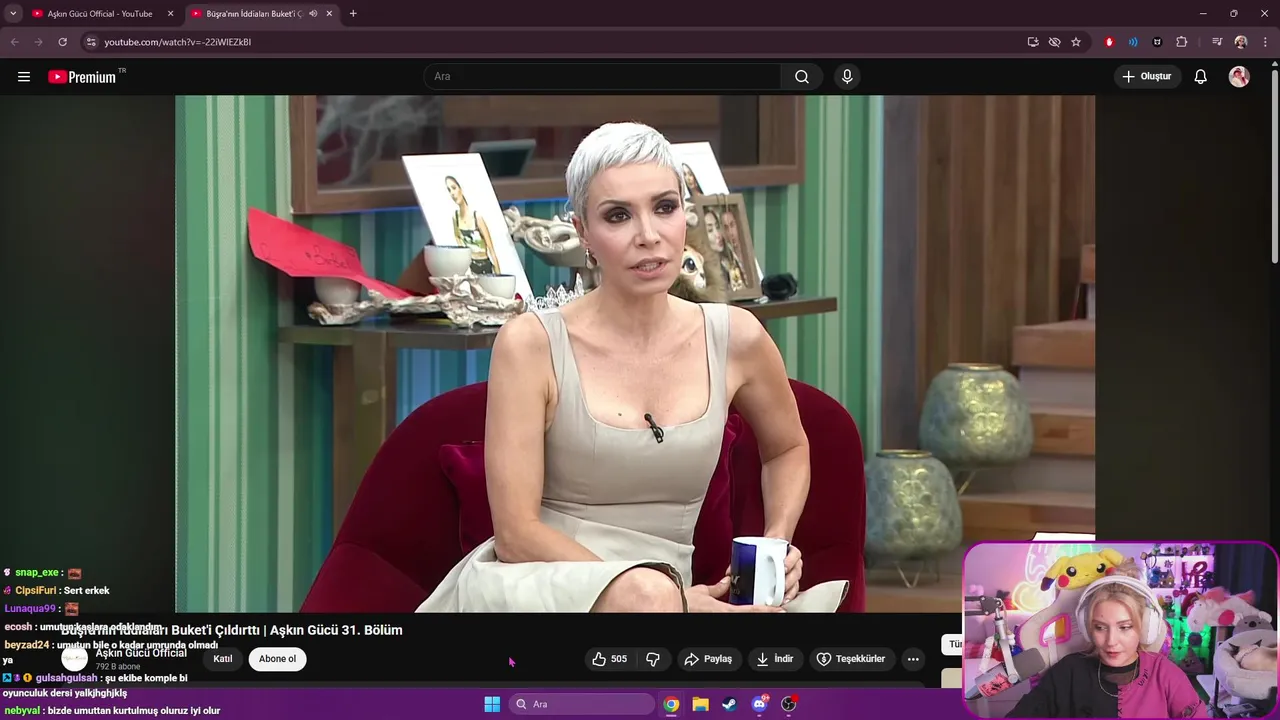The height and width of the screenshot is (720, 1280).
Task: Open the Chrome three-dot menu
Action: [1266, 42]
